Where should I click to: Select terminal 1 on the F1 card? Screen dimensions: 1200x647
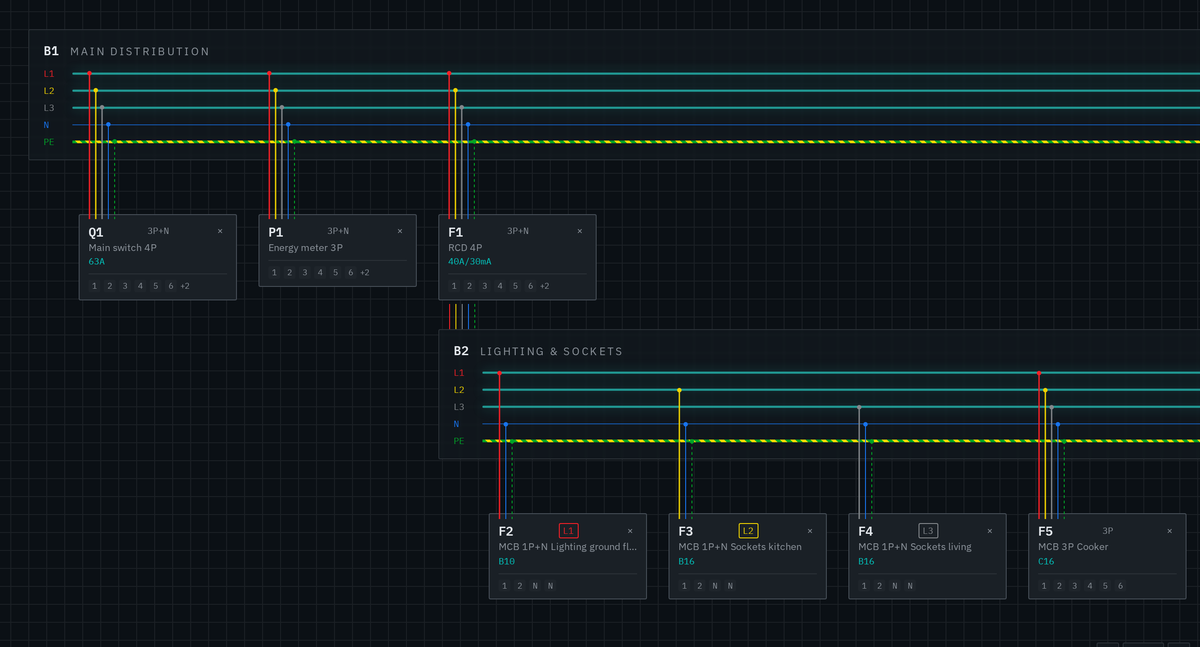(x=455, y=286)
